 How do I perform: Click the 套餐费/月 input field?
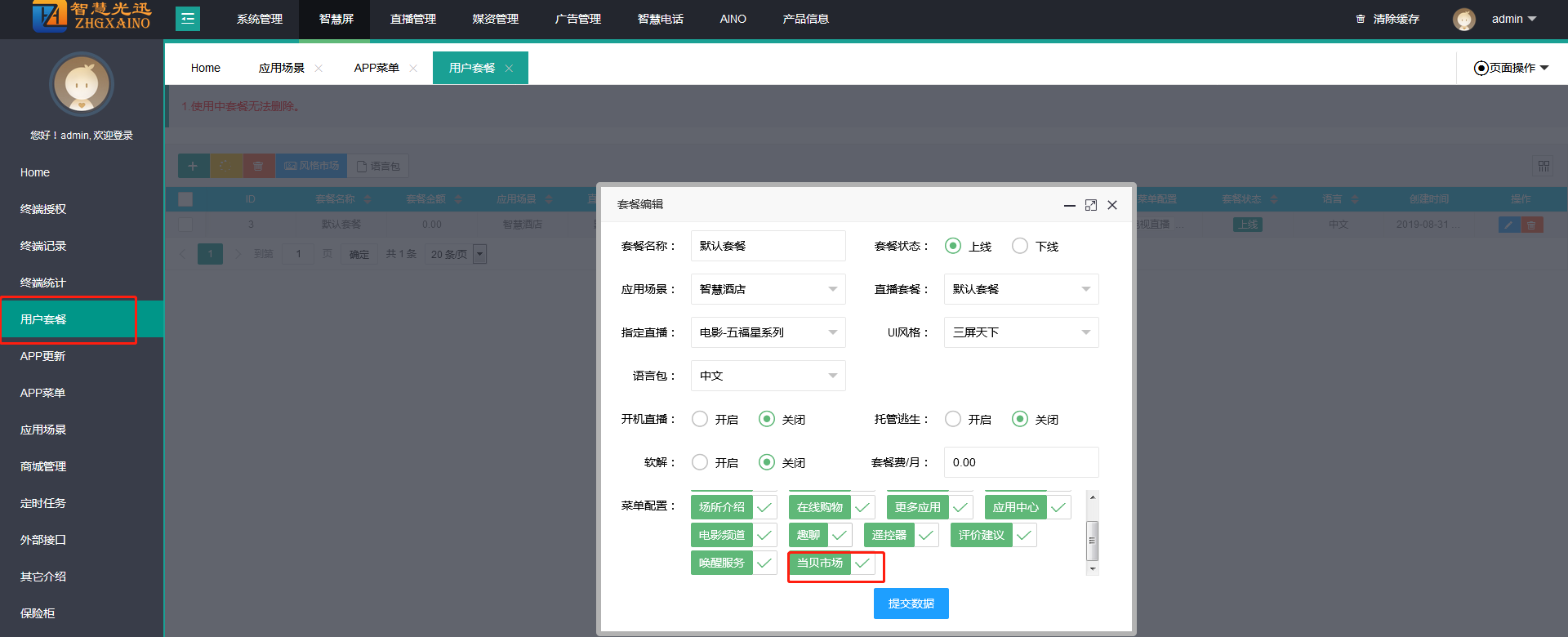click(1021, 462)
